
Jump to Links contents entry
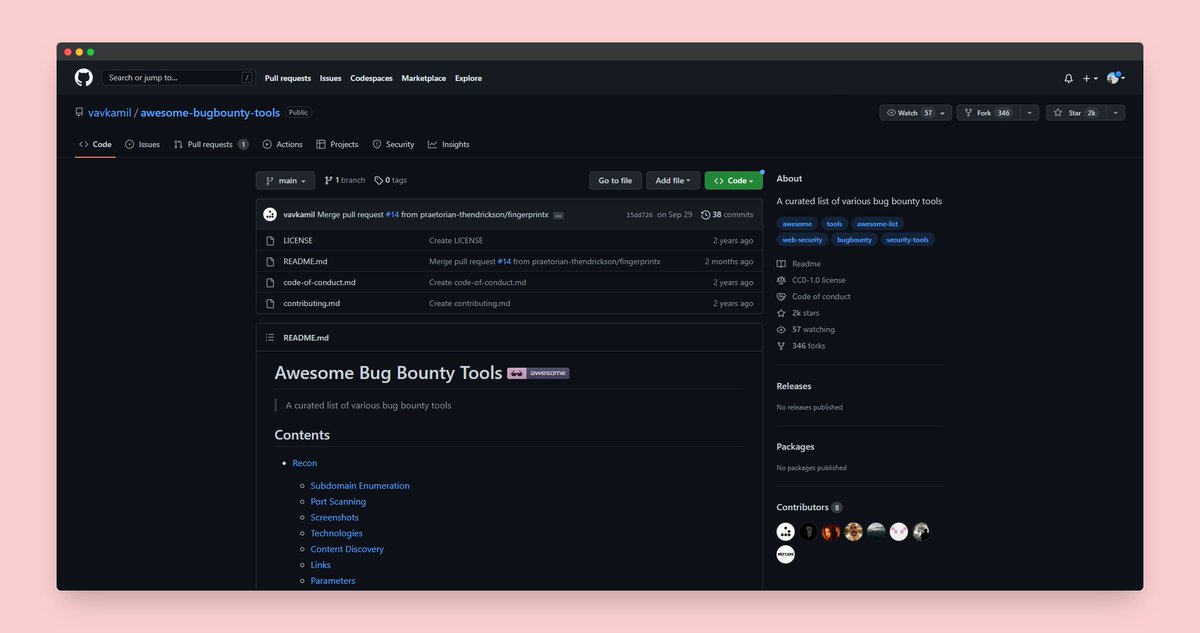point(321,565)
